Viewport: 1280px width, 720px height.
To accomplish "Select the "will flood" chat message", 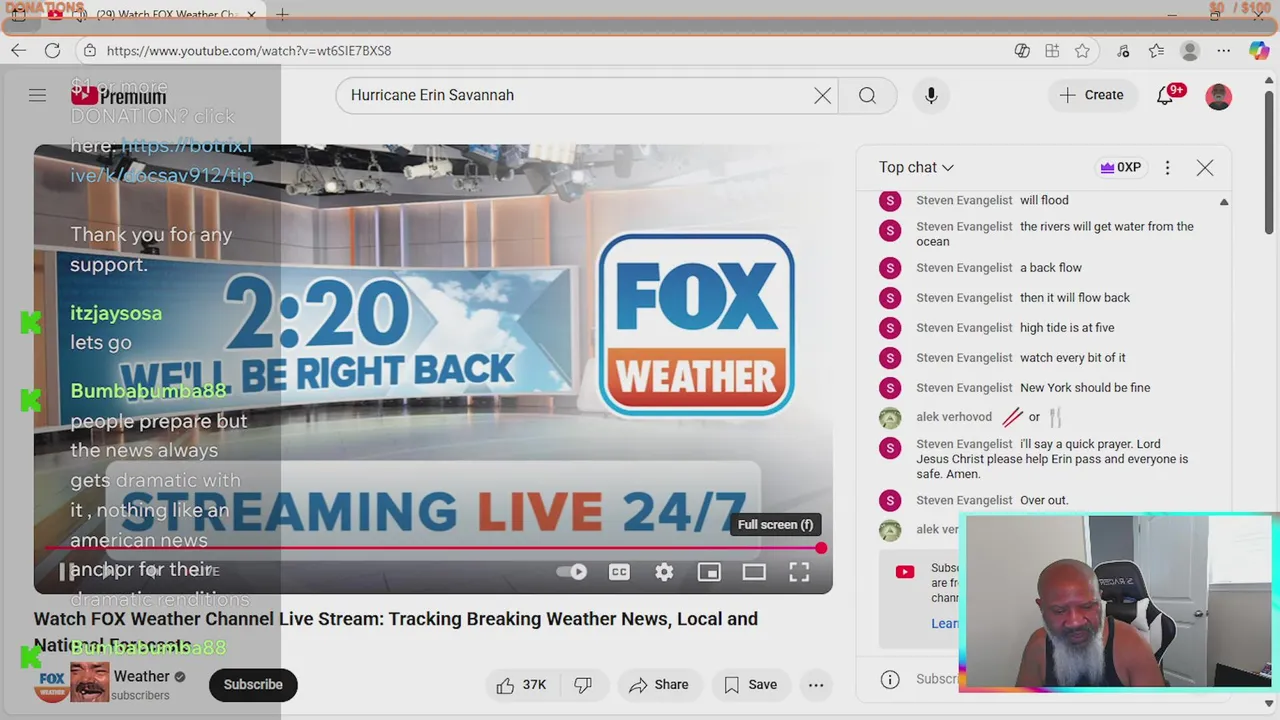I will point(1044,201).
